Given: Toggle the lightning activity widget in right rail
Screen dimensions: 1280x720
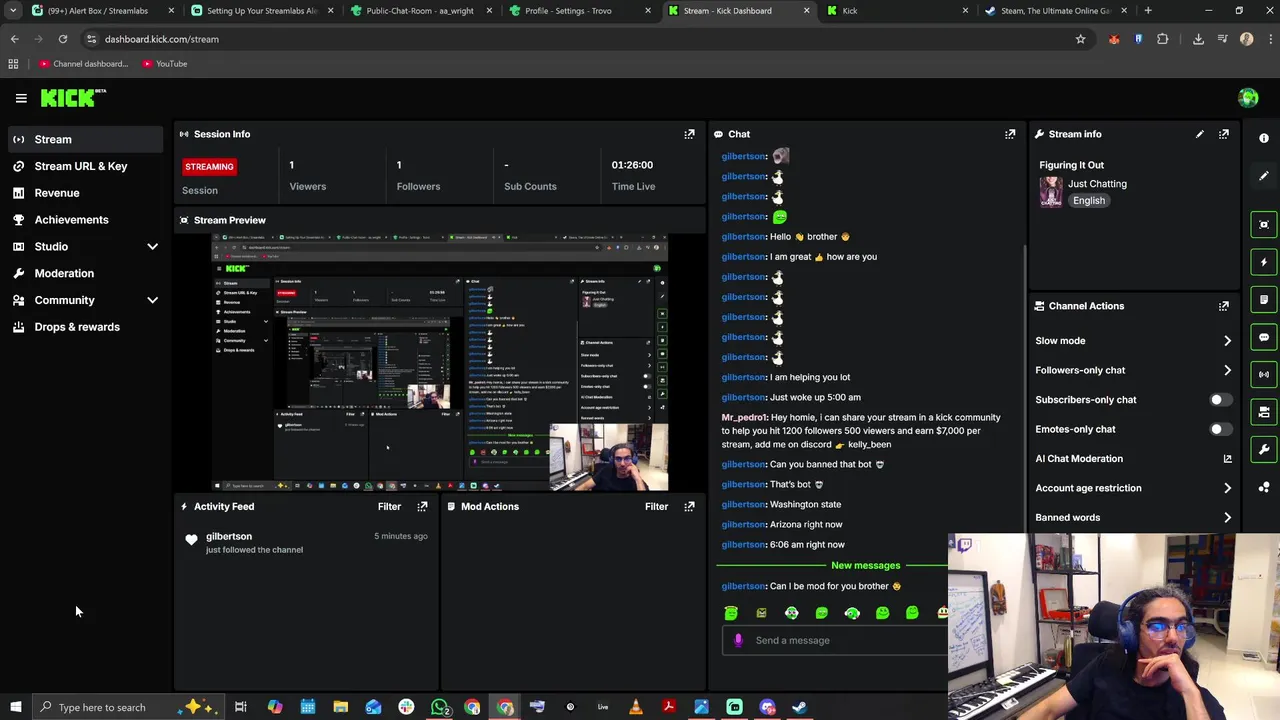Looking at the screenshot, I should 1264,262.
